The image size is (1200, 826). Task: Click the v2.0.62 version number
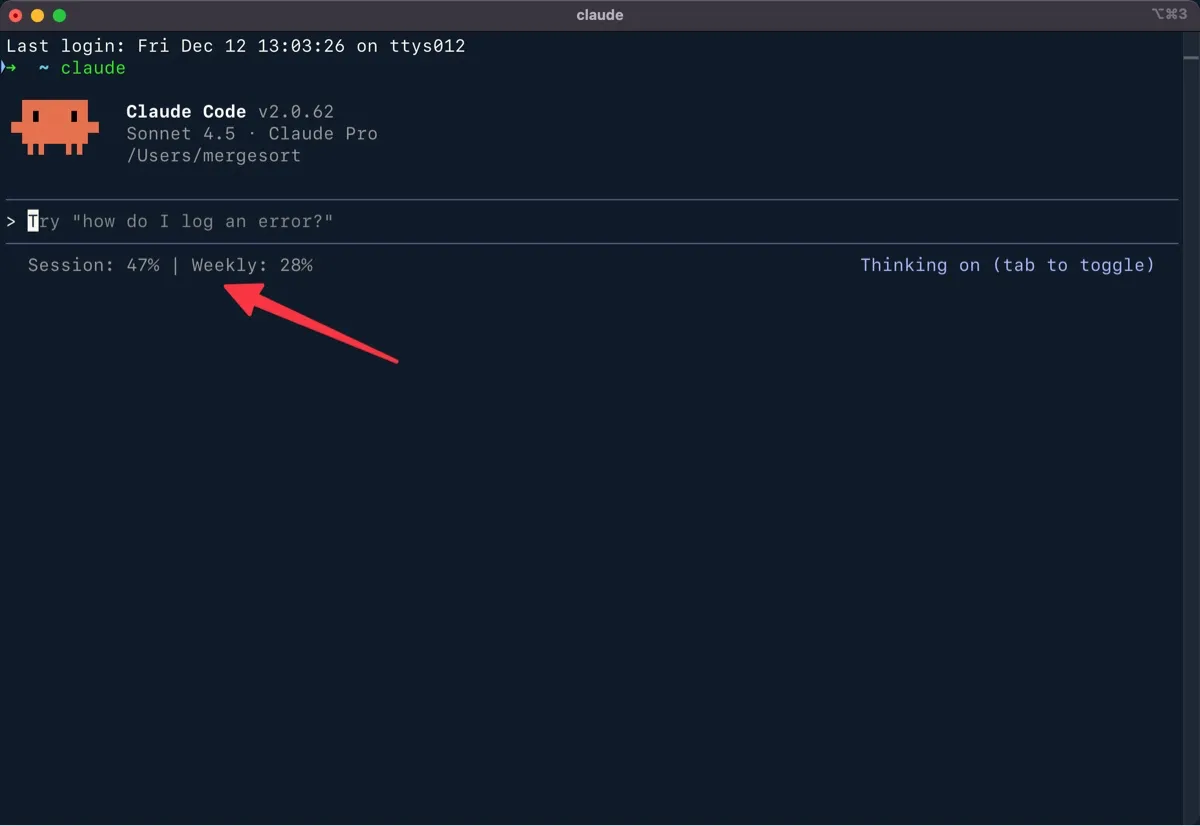[x=296, y=111]
